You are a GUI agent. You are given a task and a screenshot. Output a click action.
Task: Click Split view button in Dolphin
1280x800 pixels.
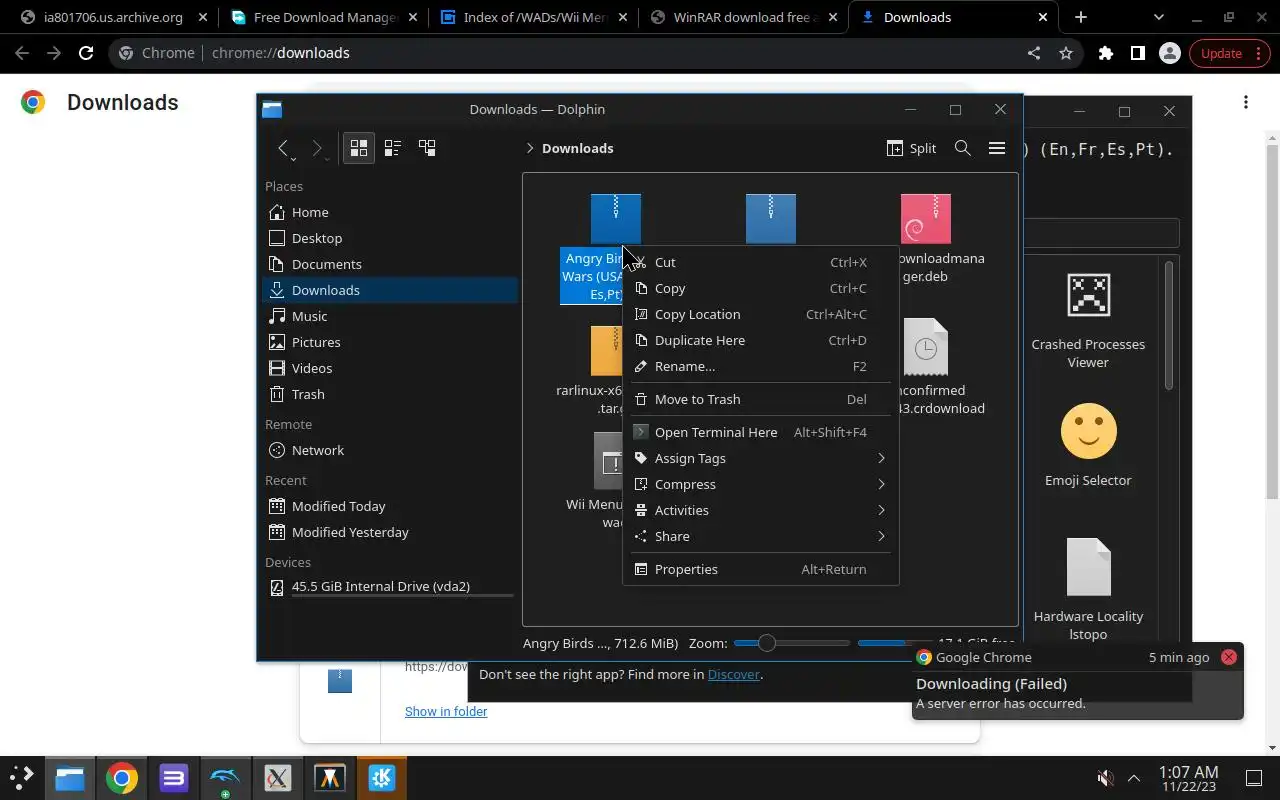coord(911,148)
